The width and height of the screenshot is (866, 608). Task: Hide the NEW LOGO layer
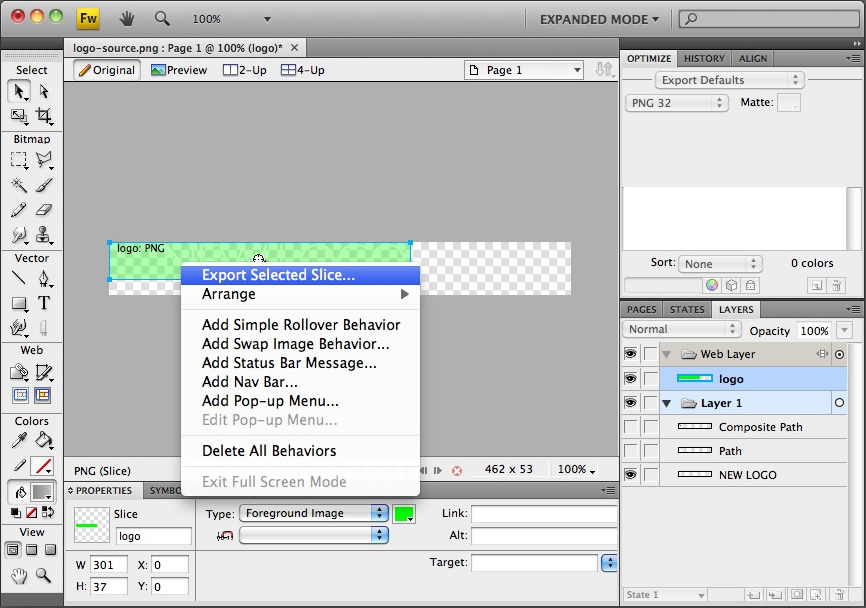[x=630, y=475]
